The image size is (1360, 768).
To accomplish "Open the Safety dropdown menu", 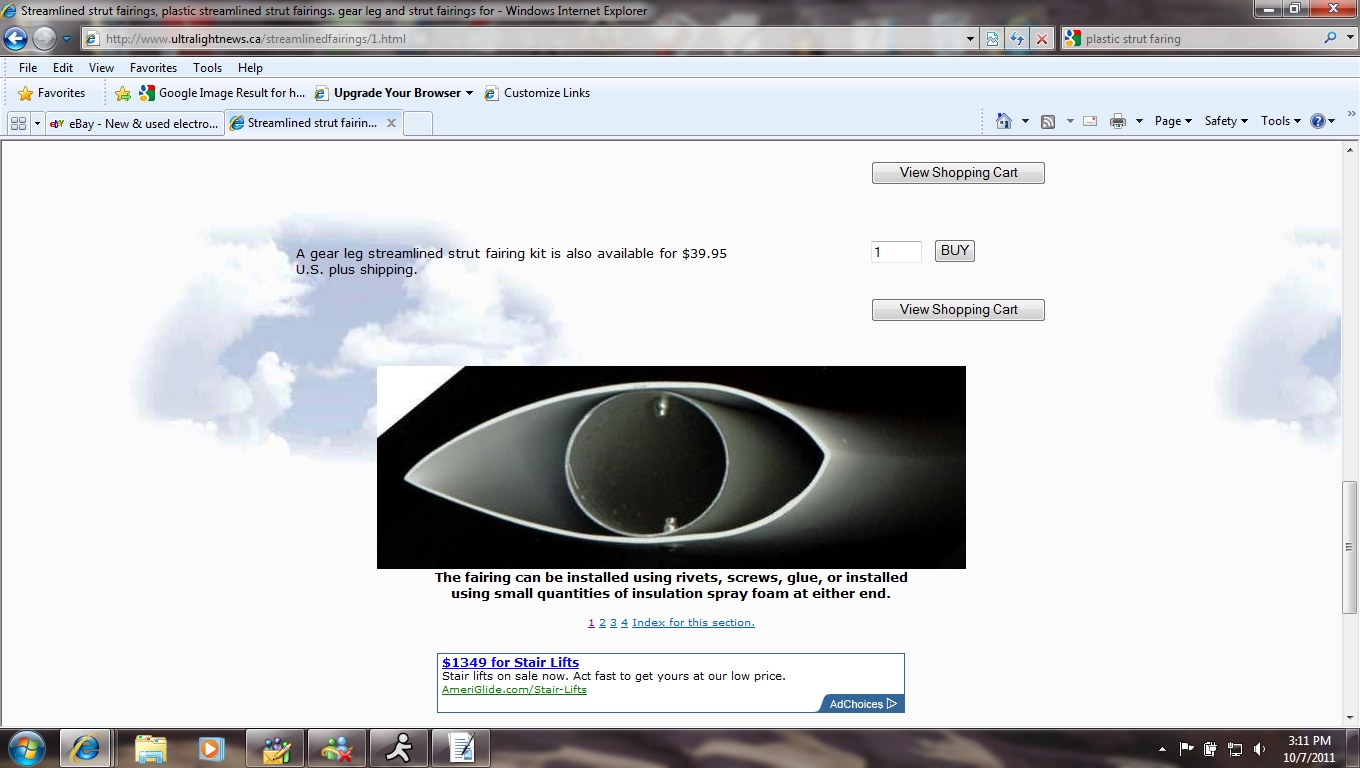I will (x=1226, y=121).
